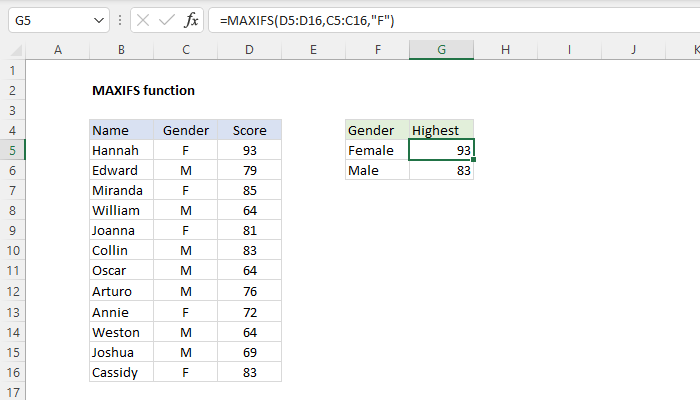Click the 'Score' header cell

(x=250, y=130)
